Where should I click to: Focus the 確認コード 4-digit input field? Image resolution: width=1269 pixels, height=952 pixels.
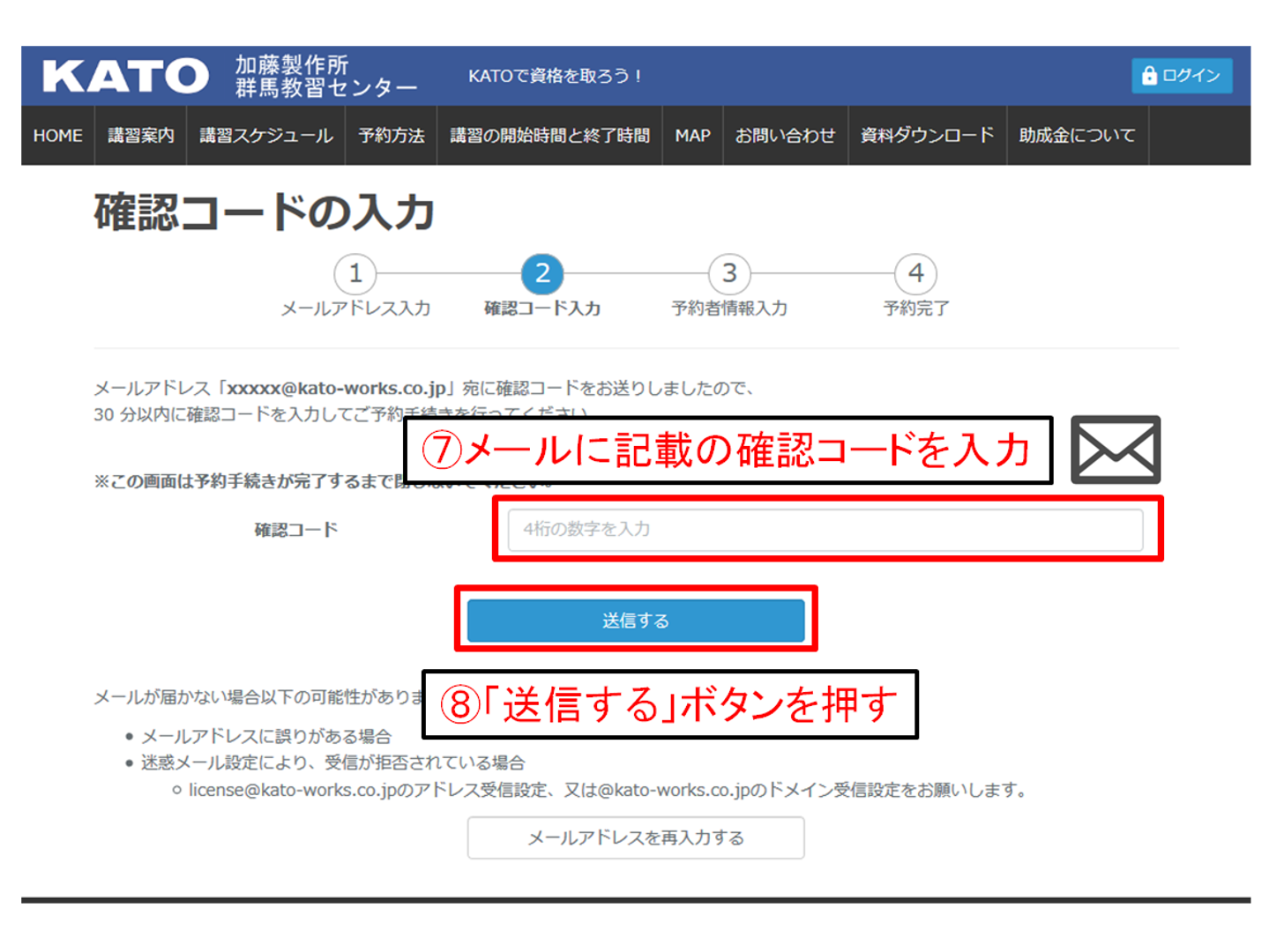click(x=825, y=530)
